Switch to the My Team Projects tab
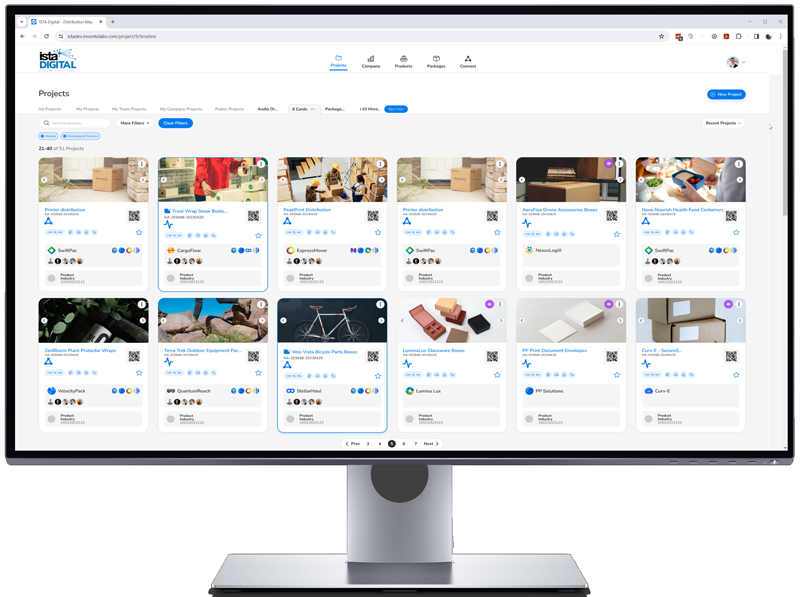The height and width of the screenshot is (597, 800). [x=129, y=109]
